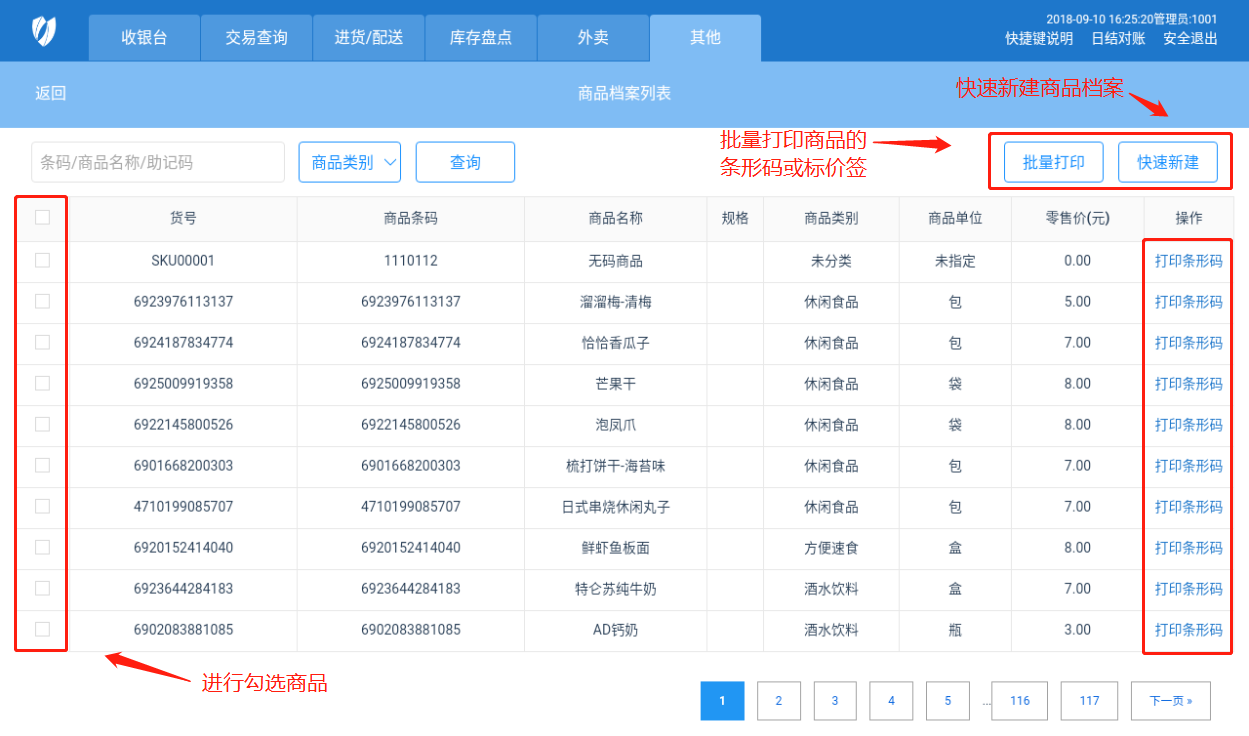The height and width of the screenshot is (736, 1249).
Task: Click the 快速新建 button
Action: 1167,162
